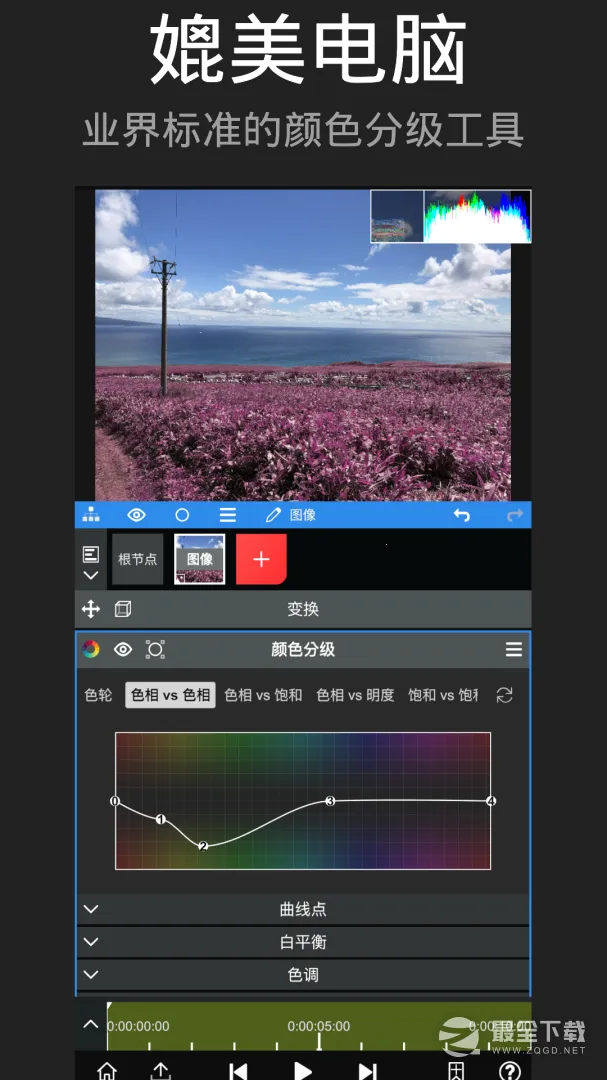The height and width of the screenshot is (1080, 607).
Task: Open the node hierarchy icon
Action: pos(91,515)
